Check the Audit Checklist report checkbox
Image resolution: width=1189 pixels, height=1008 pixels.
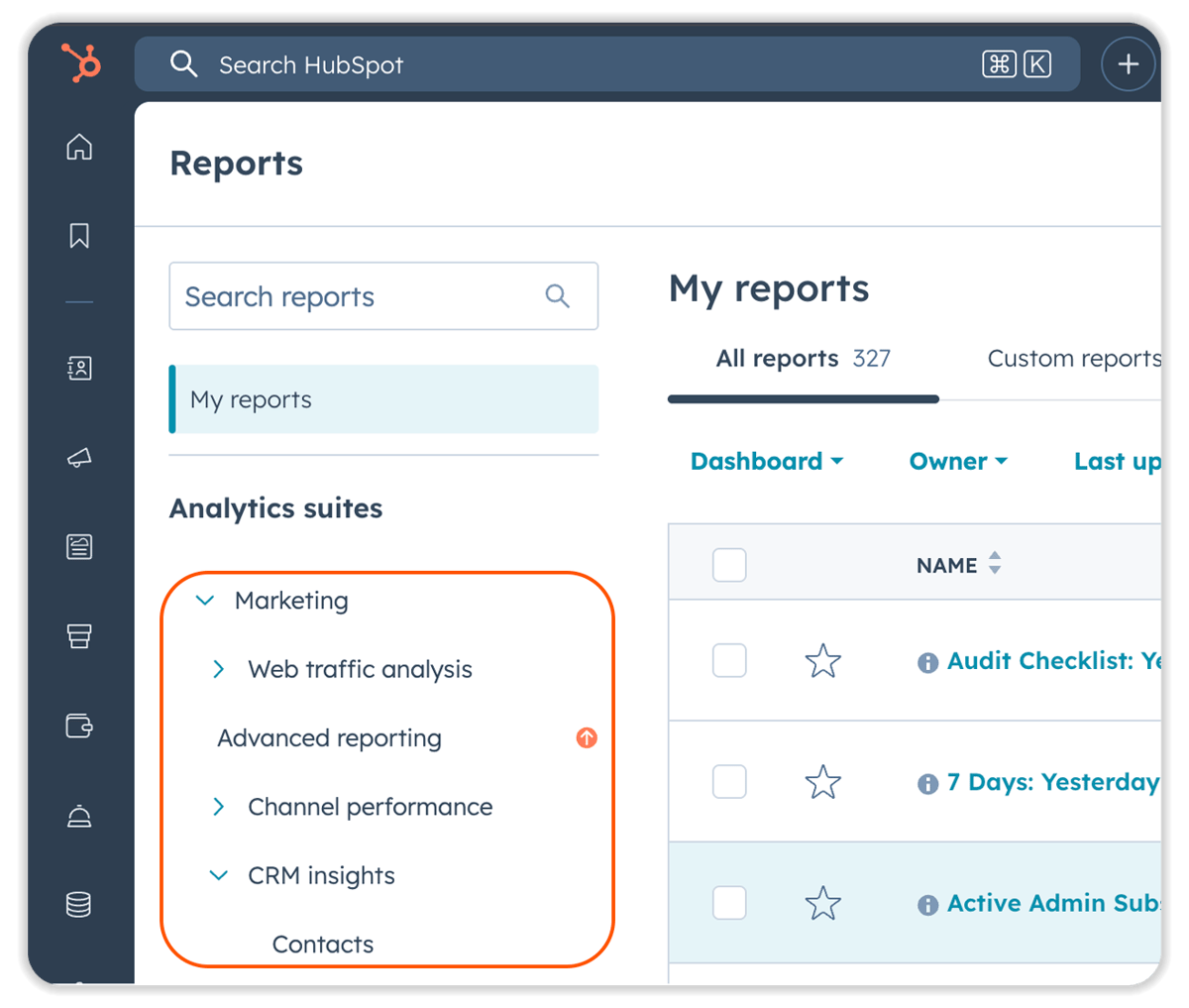(729, 660)
